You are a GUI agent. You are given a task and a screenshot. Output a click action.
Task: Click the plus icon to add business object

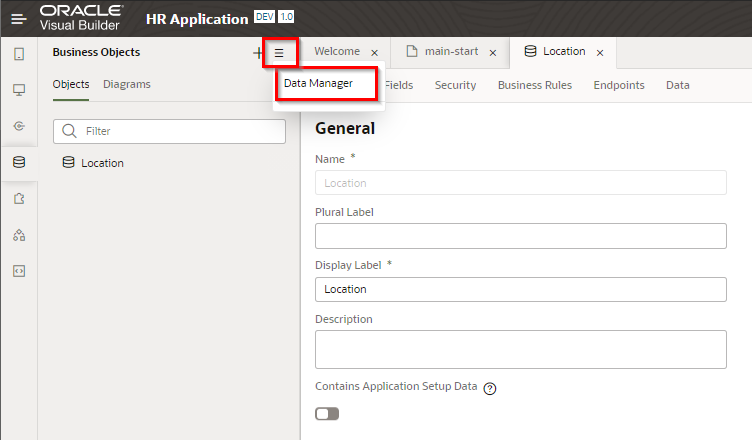tap(258, 53)
